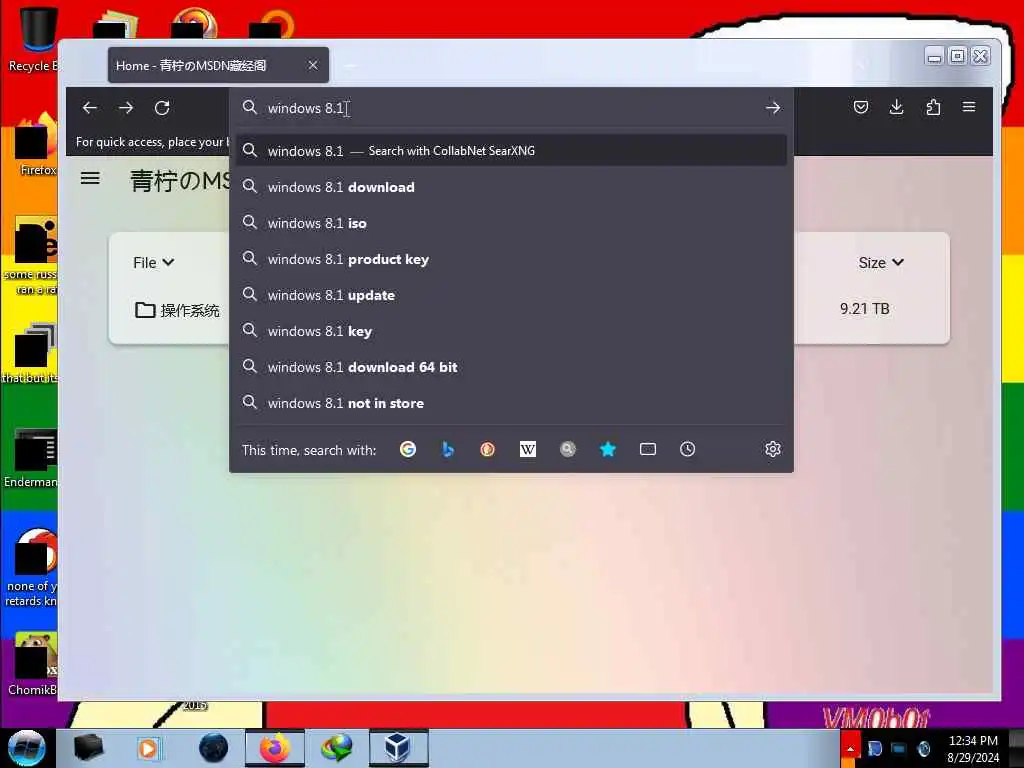Select suggestion 'windows 8.1 not in store'
The width and height of the screenshot is (1024, 768).
511,404
